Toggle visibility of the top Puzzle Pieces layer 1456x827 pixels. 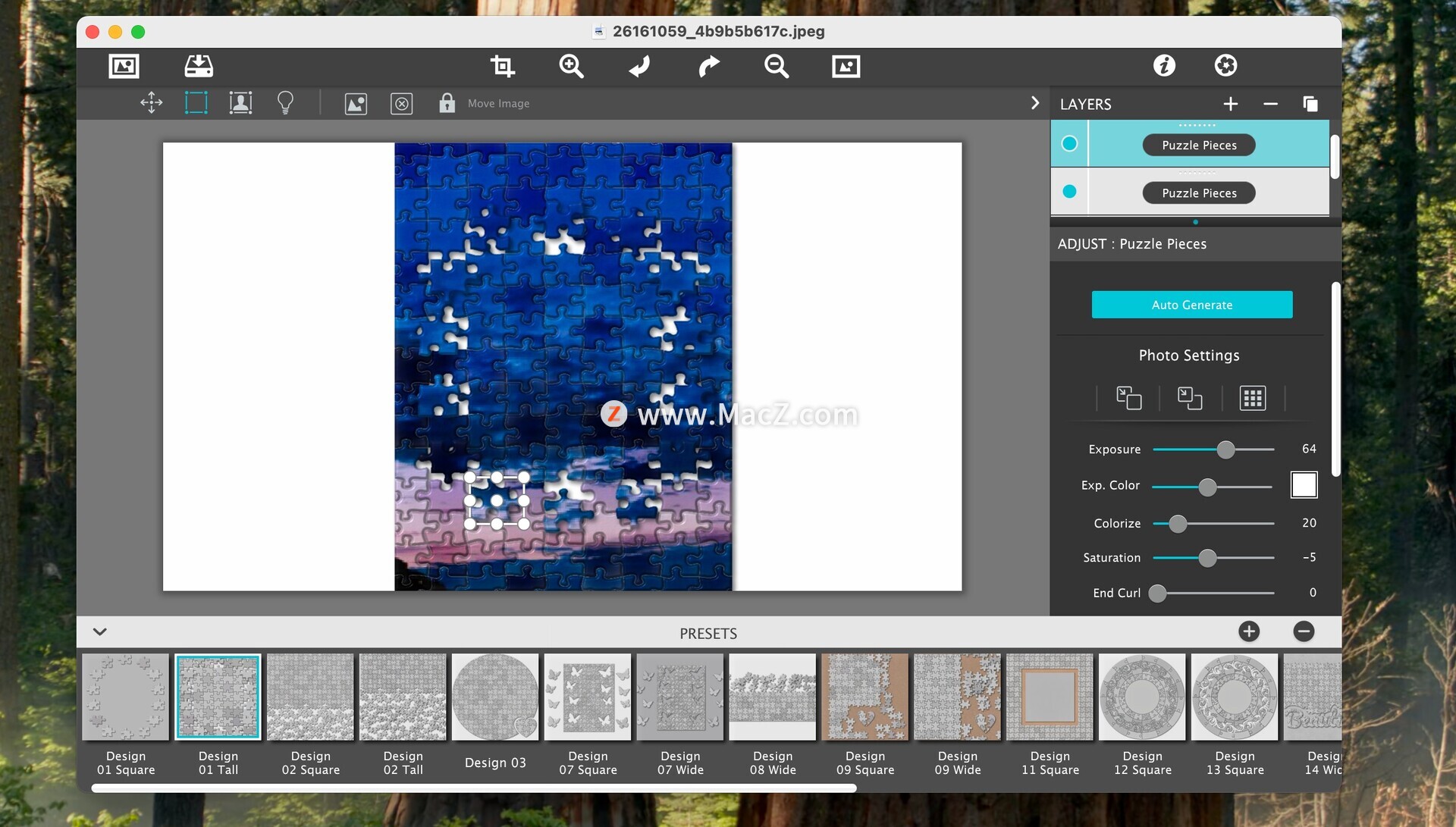(1069, 143)
